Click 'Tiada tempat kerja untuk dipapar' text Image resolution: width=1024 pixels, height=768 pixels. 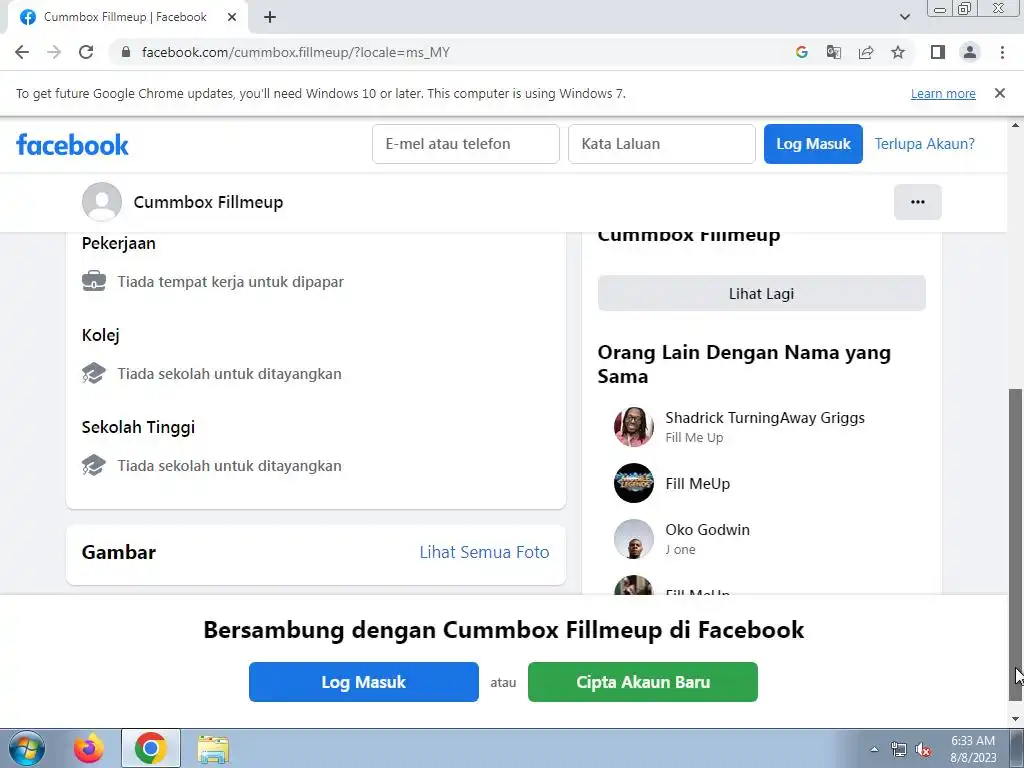click(231, 281)
